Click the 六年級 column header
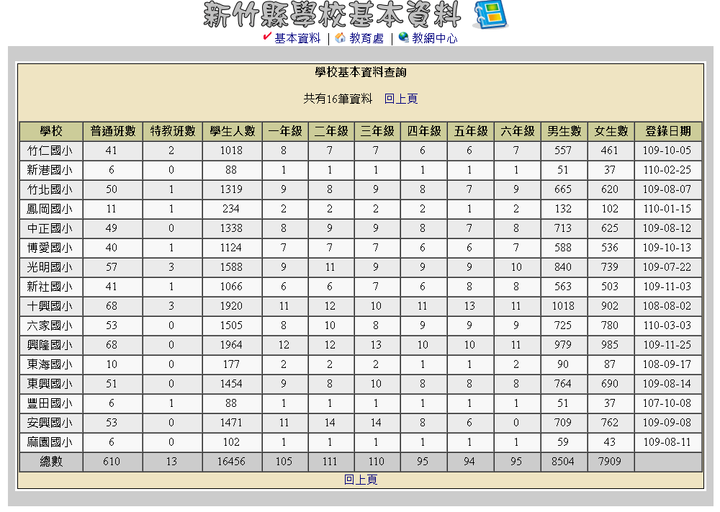The image size is (720, 512). [x=518, y=131]
